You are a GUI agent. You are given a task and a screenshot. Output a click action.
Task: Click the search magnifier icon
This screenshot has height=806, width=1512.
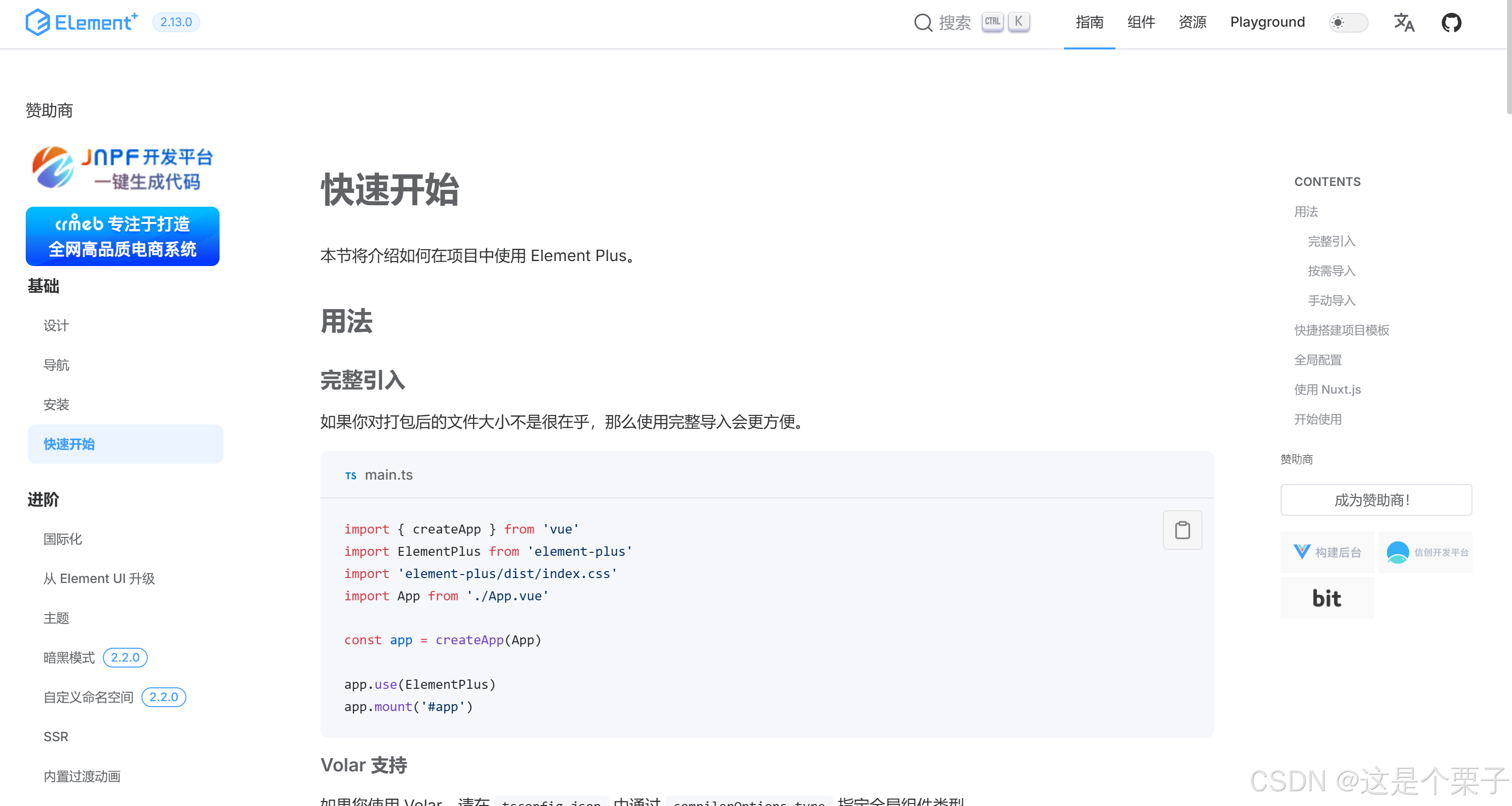(923, 23)
